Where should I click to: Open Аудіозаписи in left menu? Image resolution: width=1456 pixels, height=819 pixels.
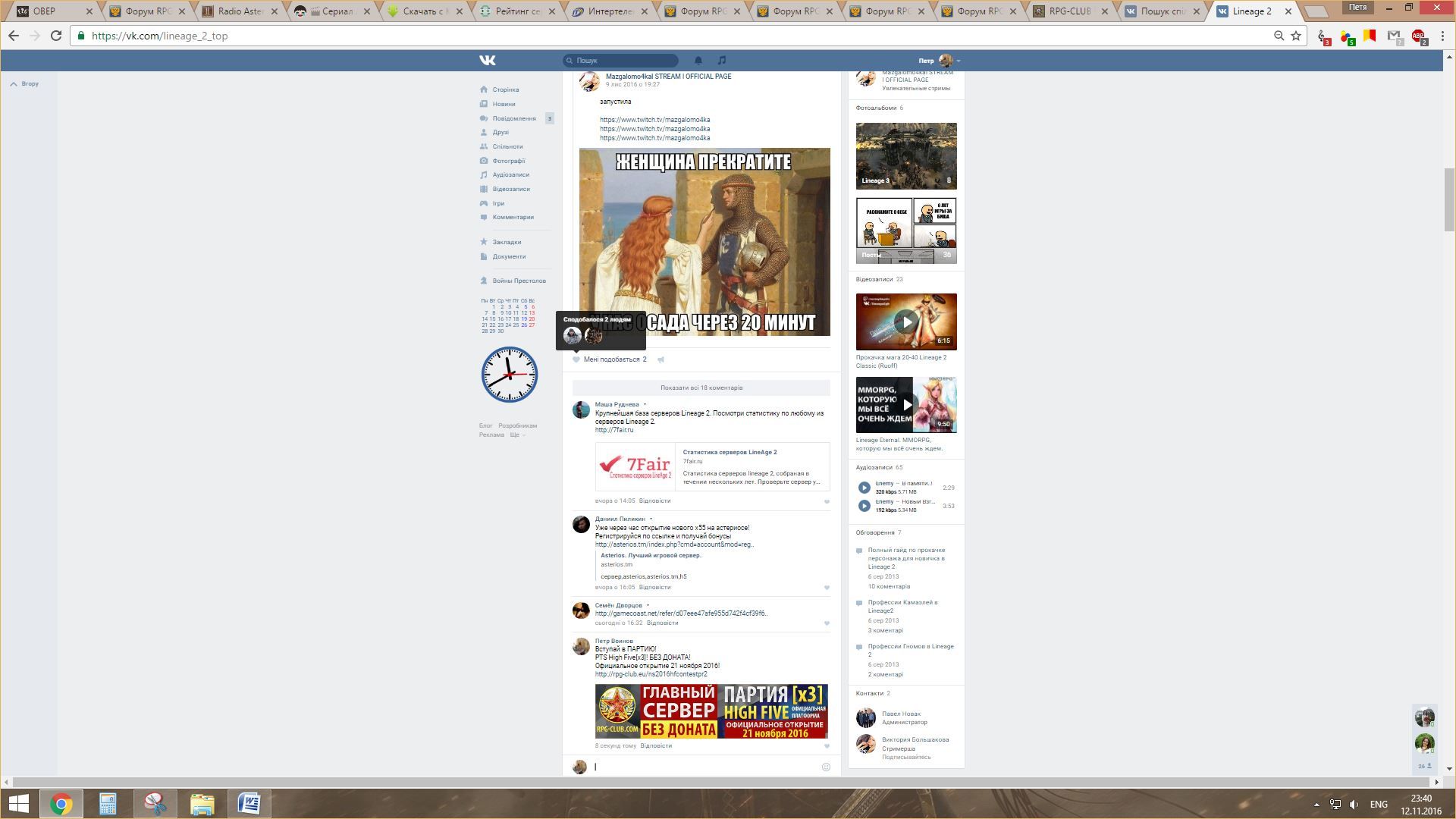click(x=510, y=174)
